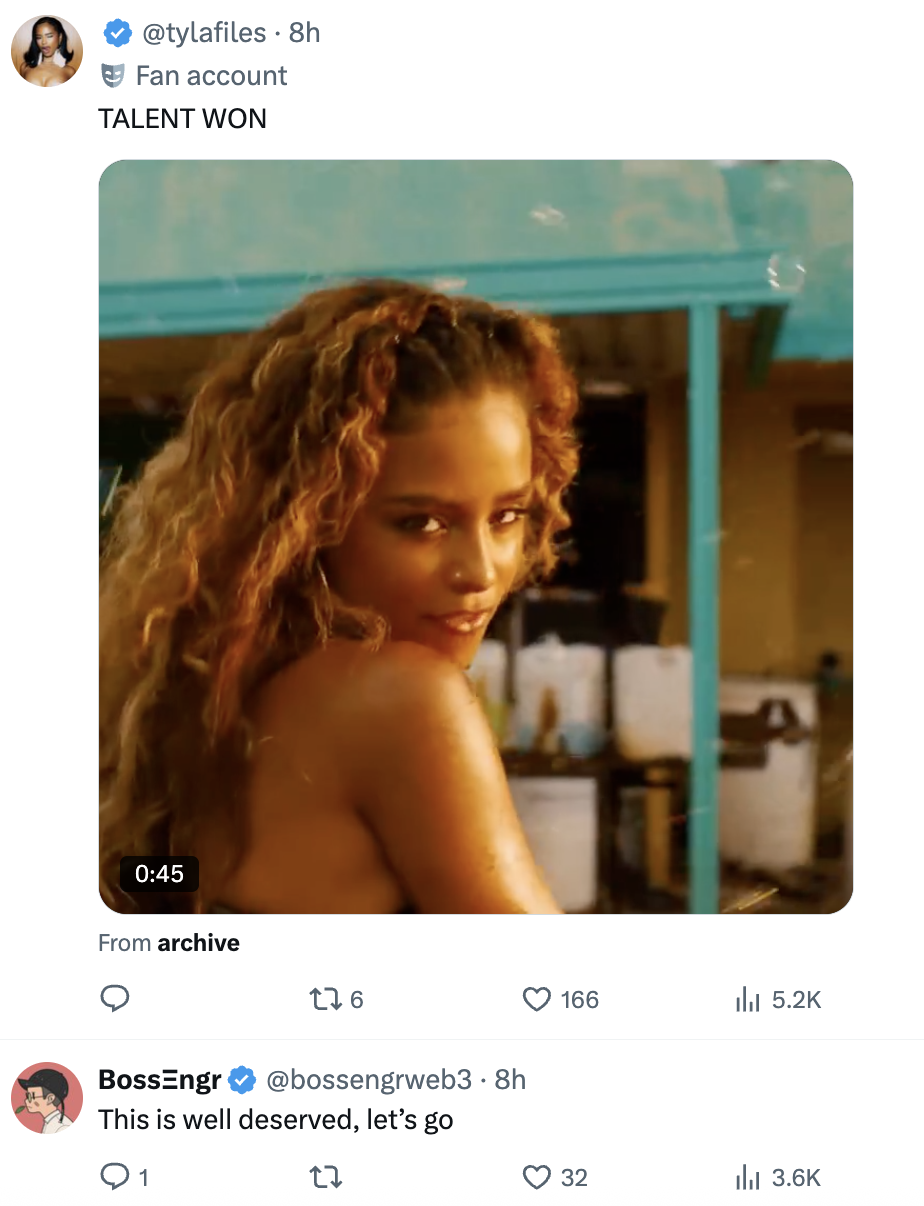Repost the TALENT WON post
This screenshot has width=924, height=1206.
[x=323, y=999]
